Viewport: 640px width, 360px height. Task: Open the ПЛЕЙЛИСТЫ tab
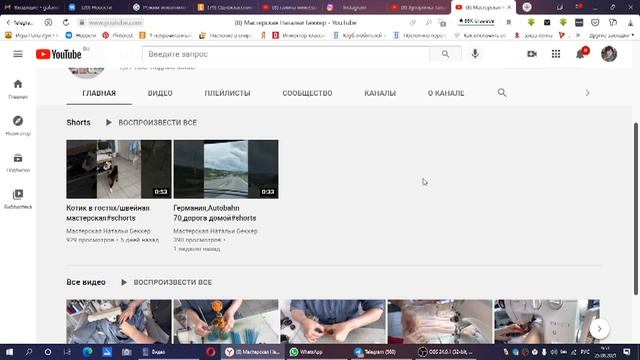click(x=227, y=93)
